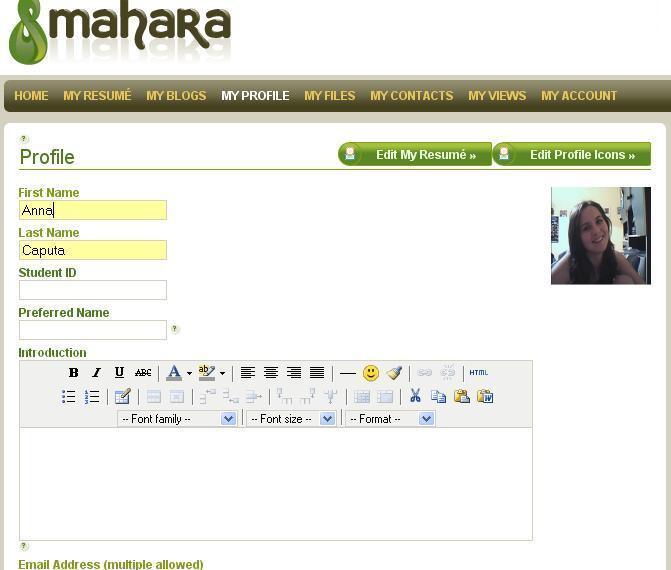671x570 pixels.
Task: Apply underline from the editor toolbar
Action: [x=119, y=373]
